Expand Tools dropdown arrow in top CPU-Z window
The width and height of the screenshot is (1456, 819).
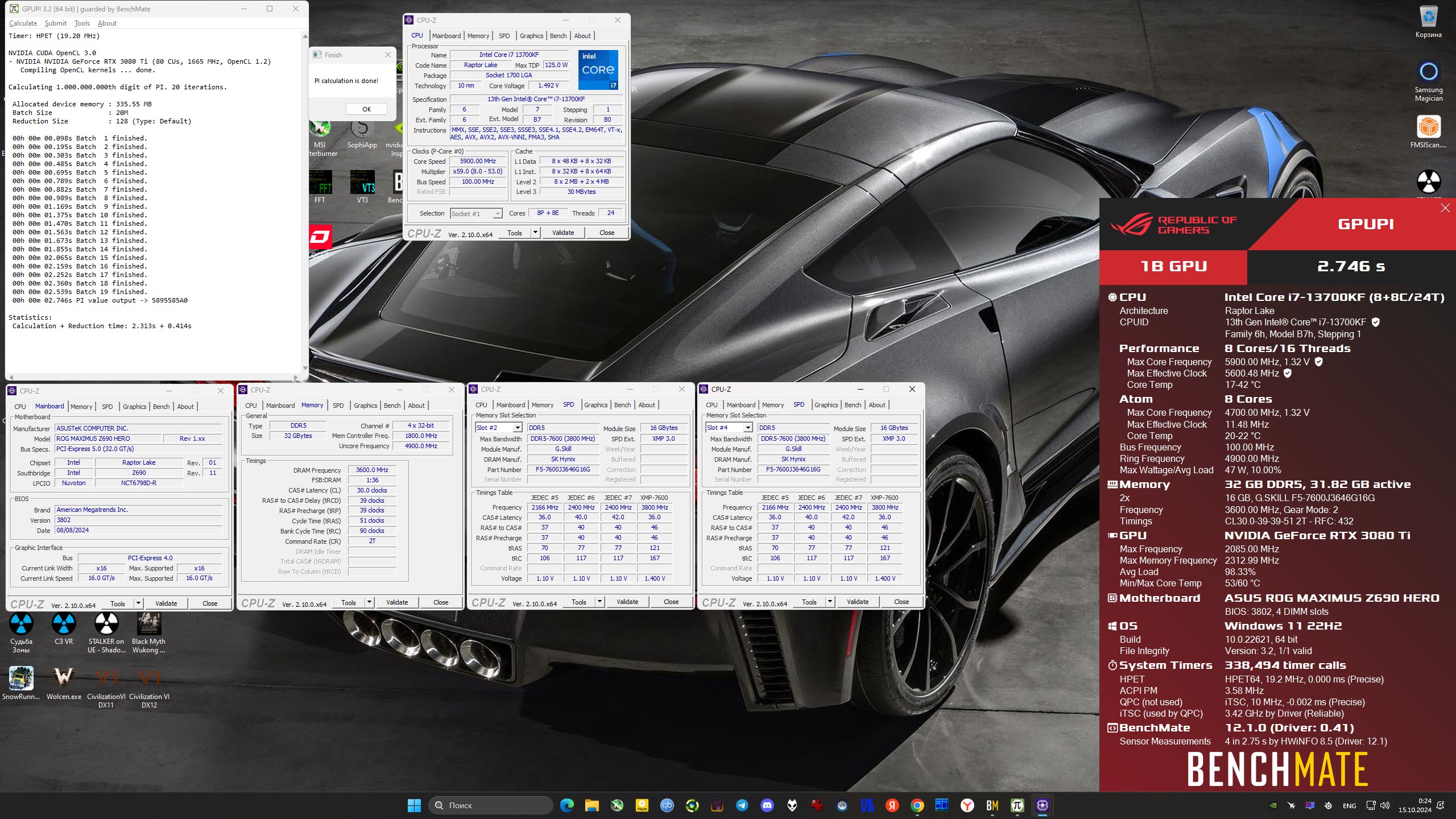click(535, 233)
